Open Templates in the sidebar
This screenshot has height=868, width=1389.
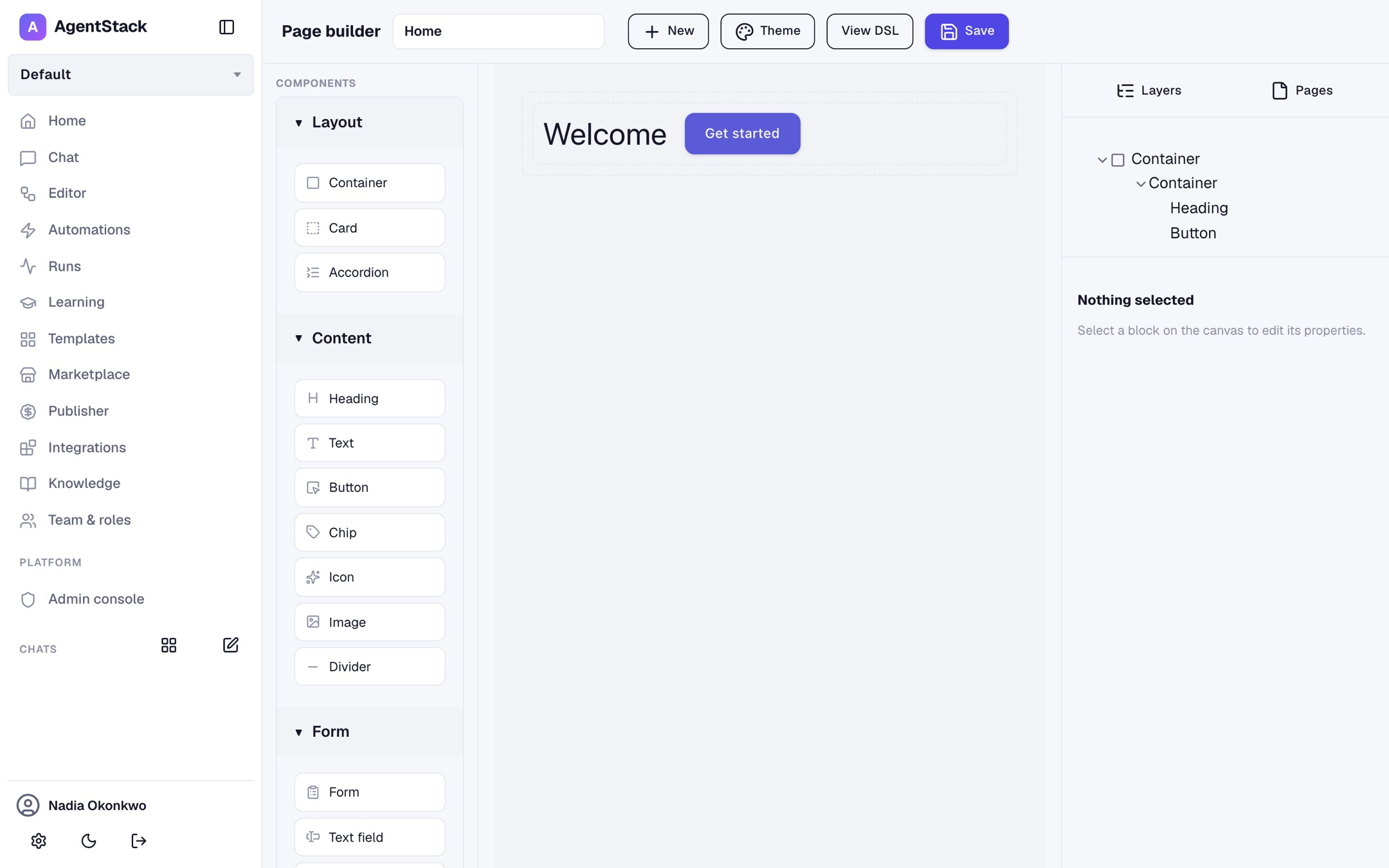pyautogui.click(x=131, y=339)
